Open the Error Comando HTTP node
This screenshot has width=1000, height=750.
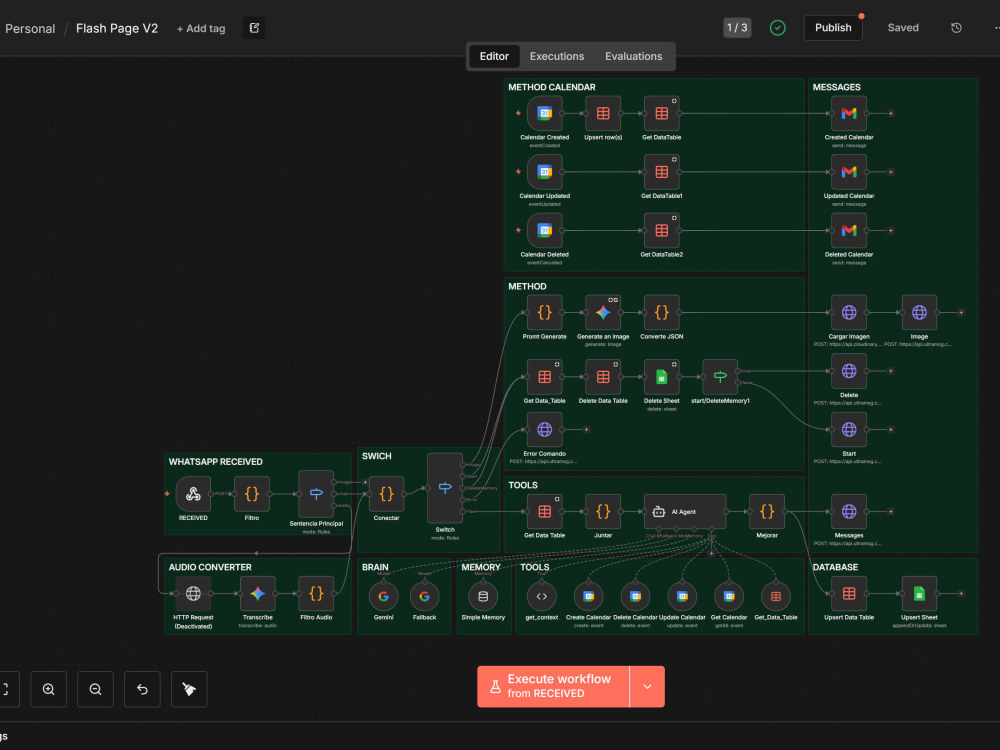click(545, 430)
